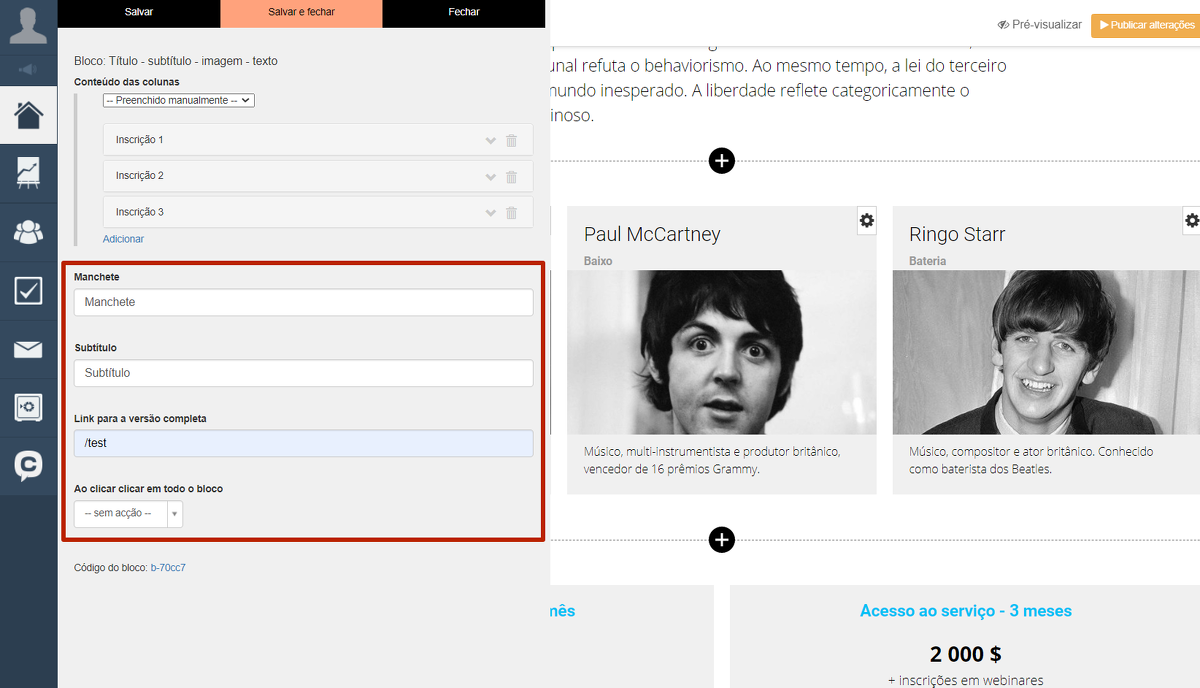
Task: Open Paul McCartney block settings gear
Action: point(867,221)
